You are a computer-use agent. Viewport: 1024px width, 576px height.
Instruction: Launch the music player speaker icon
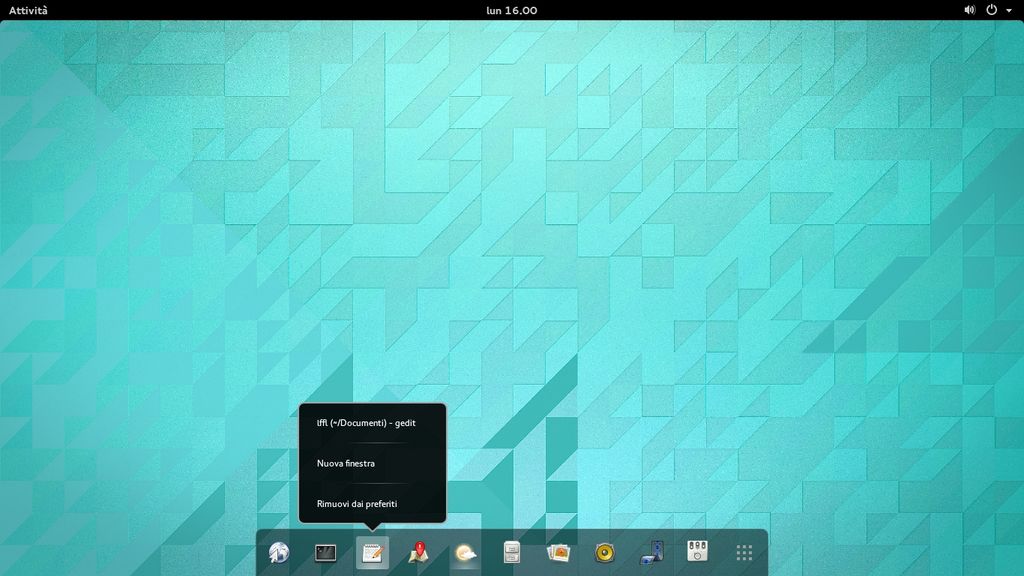click(x=604, y=552)
